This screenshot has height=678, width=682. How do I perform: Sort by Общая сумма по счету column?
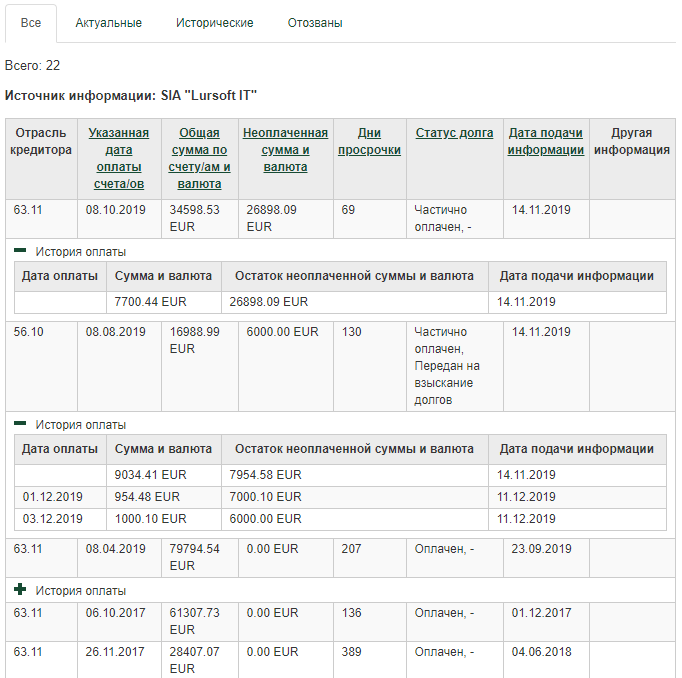pos(199,158)
